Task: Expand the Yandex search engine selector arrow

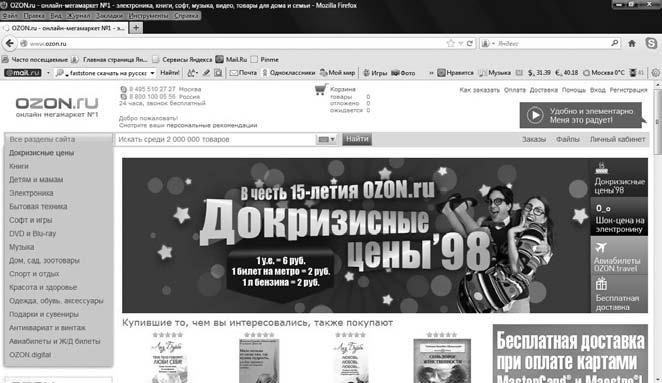Action: pyautogui.click(x=493, y=43)
